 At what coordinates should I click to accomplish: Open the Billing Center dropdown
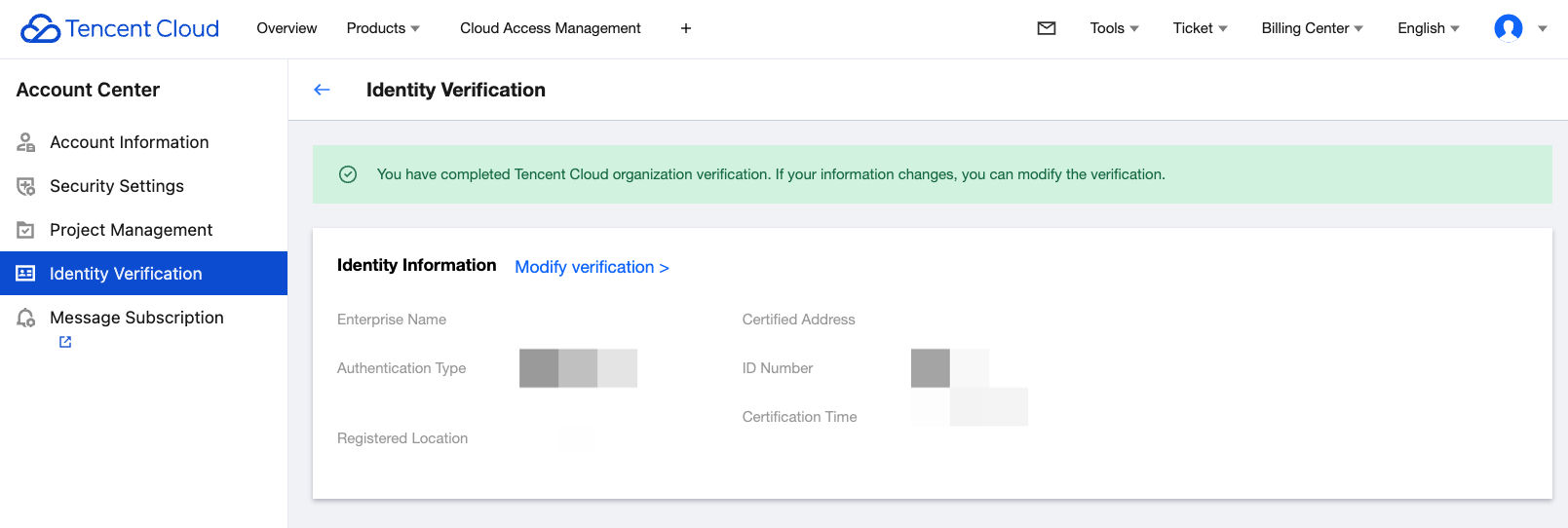[1312, 28]
